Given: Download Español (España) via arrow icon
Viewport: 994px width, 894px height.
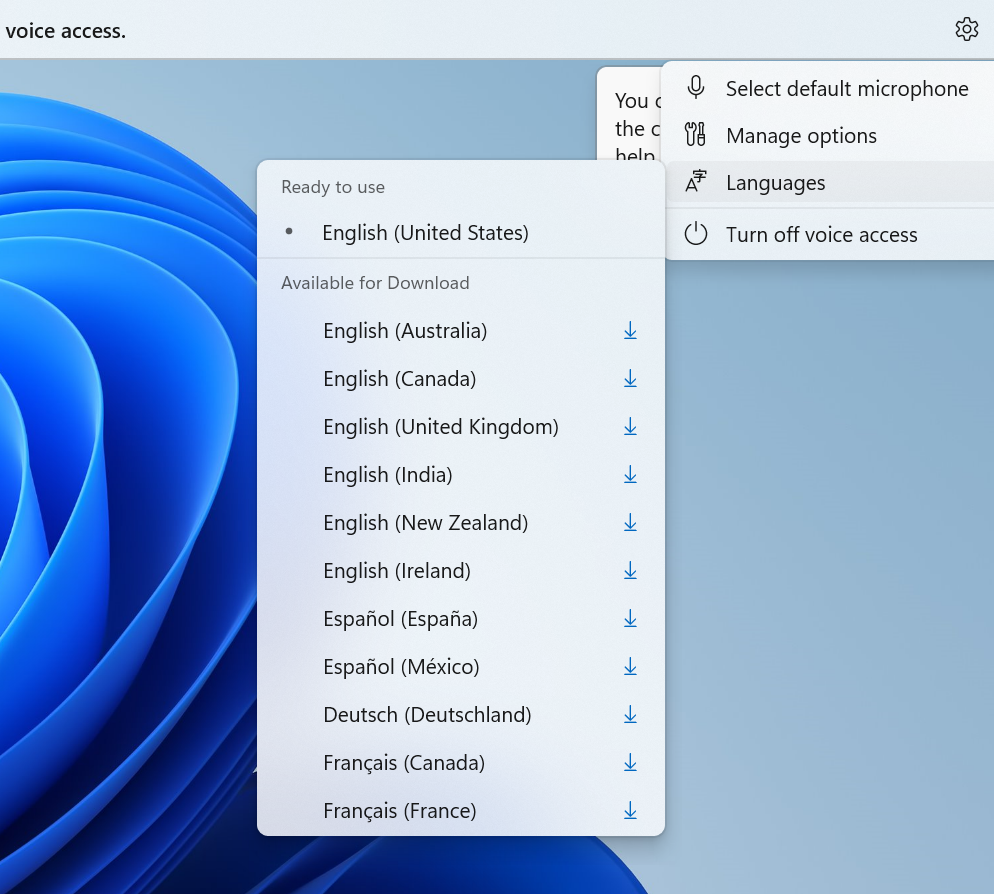Looking at the screenshot, I should coord(629,618).
